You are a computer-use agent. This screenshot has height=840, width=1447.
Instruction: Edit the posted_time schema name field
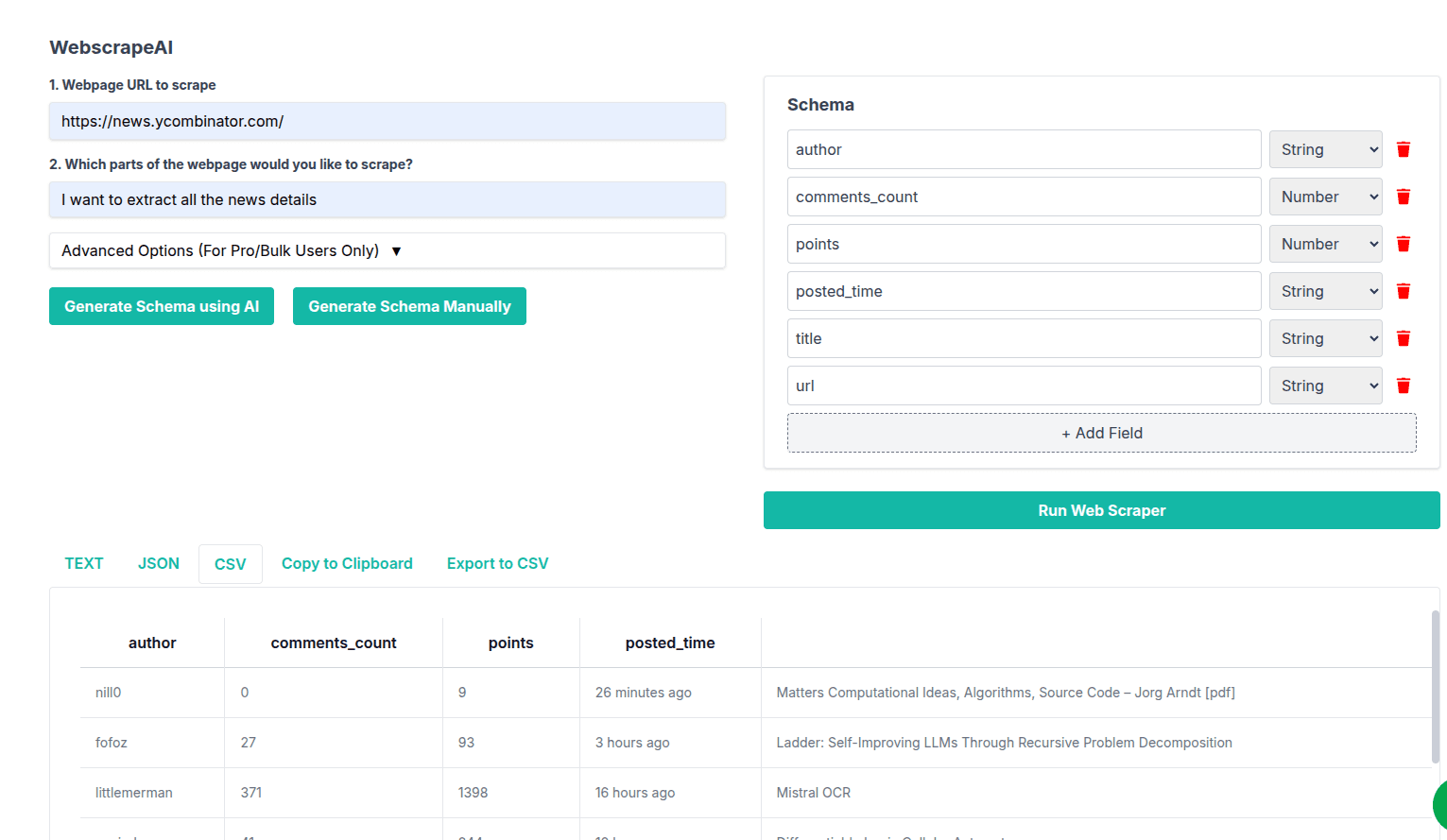tap(1025, 291)
